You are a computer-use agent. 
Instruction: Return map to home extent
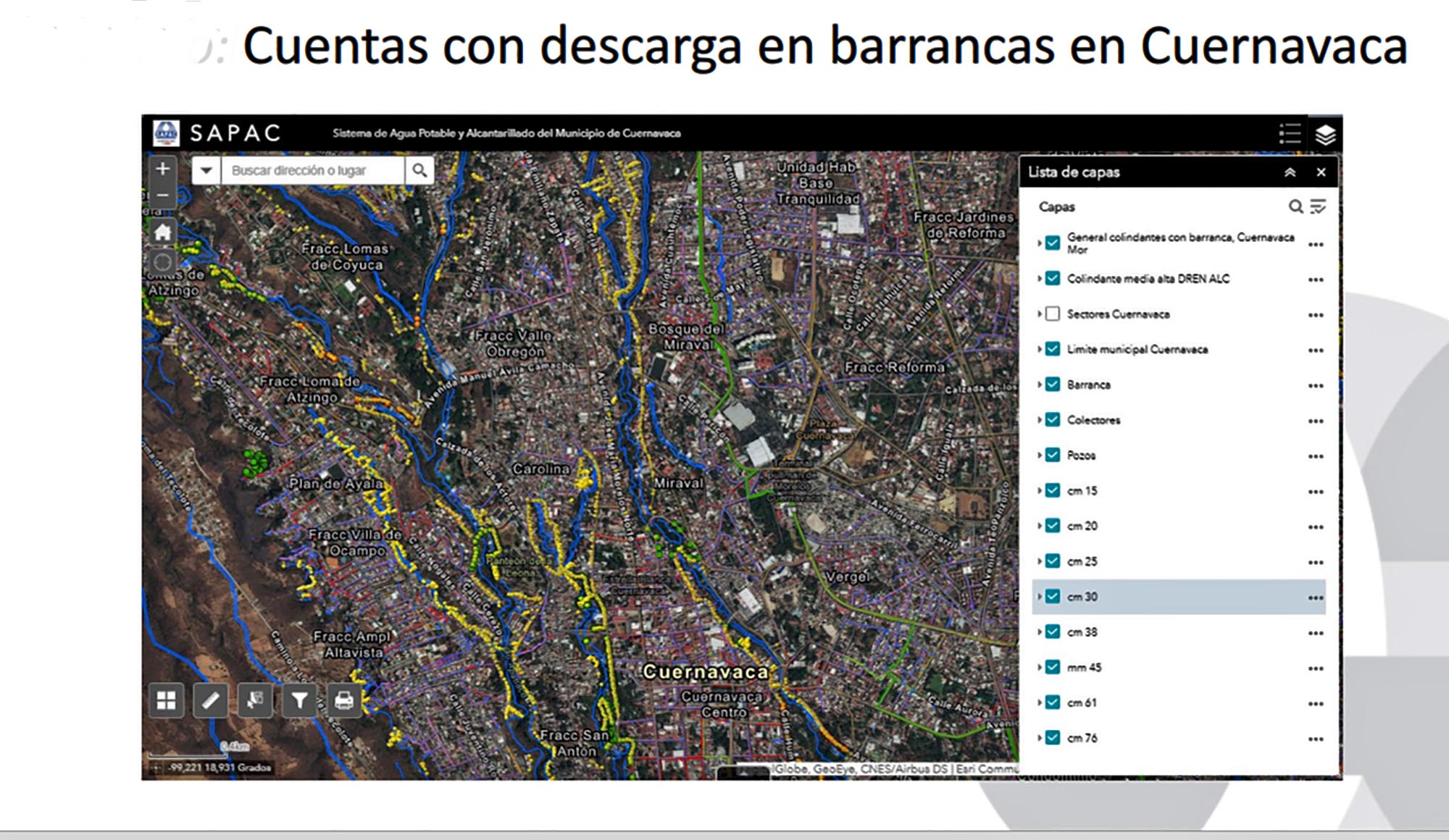(x=163, y=232)
